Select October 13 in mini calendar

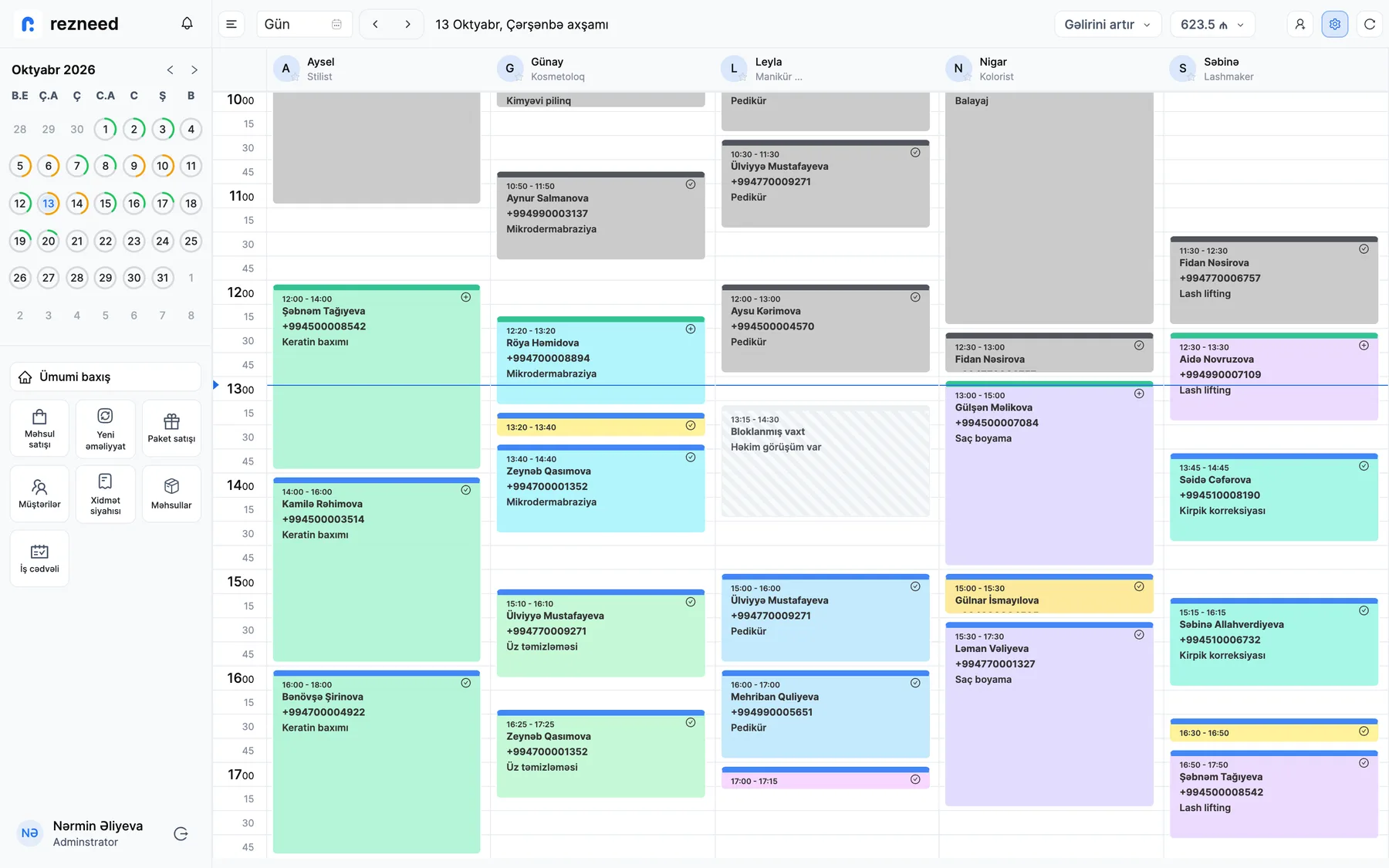click(x=49, y=204)
